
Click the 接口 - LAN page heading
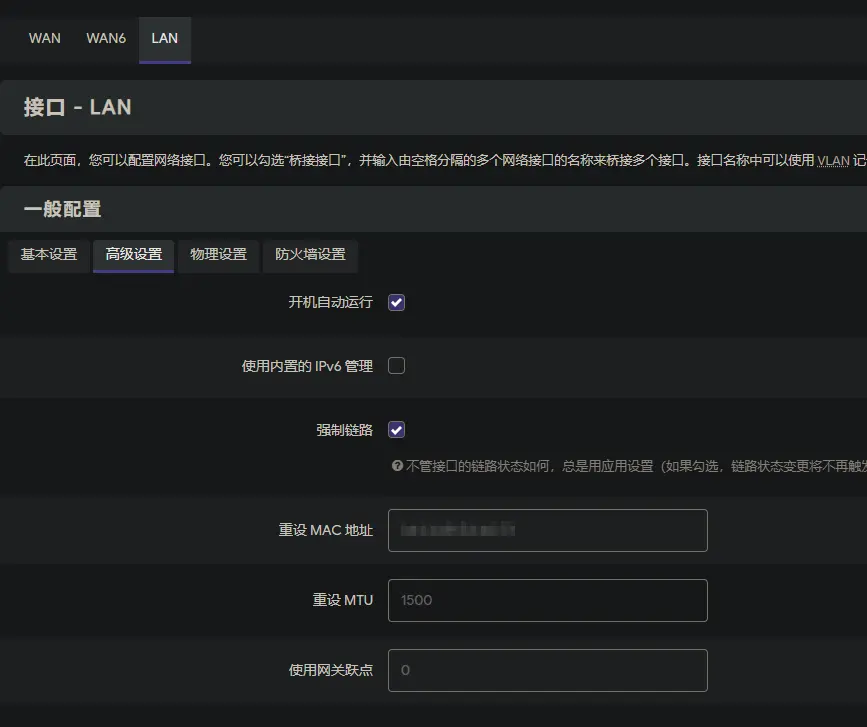click(77, 107)
